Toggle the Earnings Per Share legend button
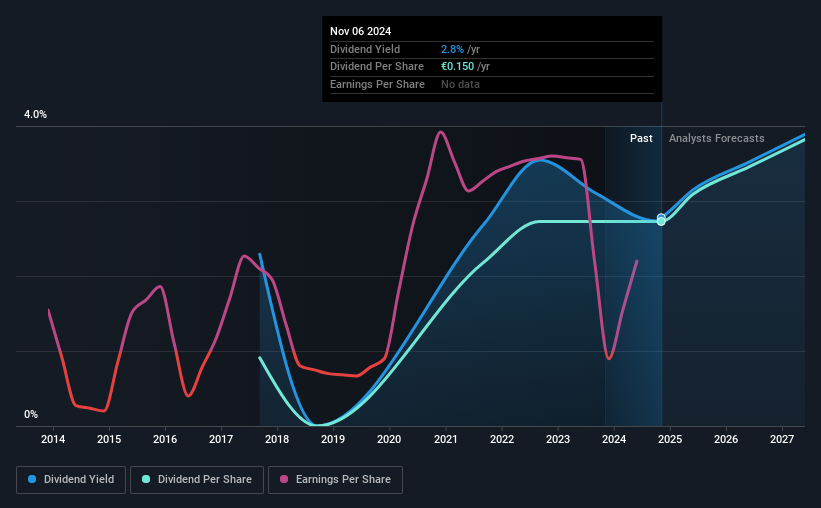This screenshot has height=508, width=821. (x=335, y=480)
